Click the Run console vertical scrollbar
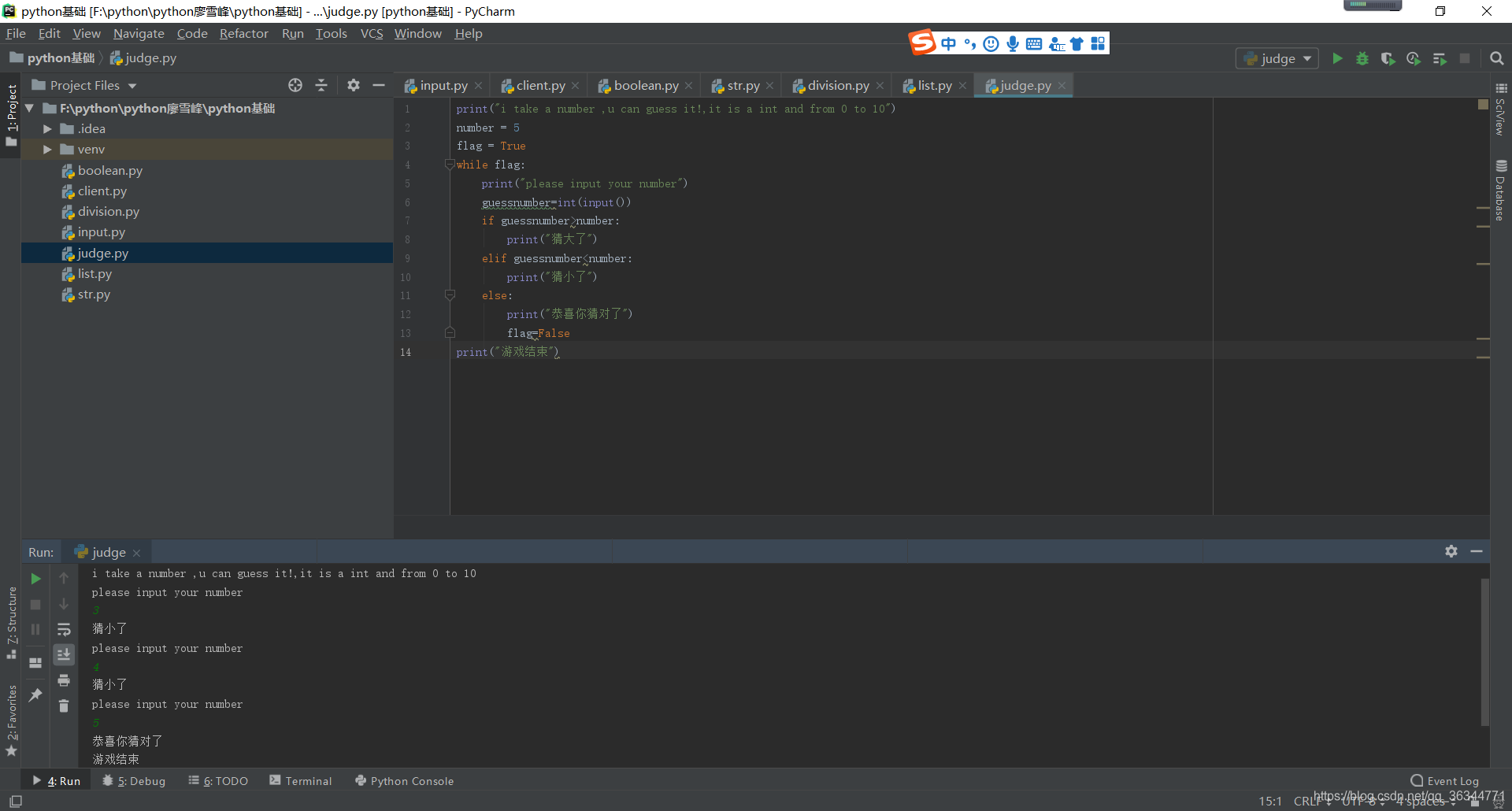The image size is (1512, 811). (x=1485, y=652)
